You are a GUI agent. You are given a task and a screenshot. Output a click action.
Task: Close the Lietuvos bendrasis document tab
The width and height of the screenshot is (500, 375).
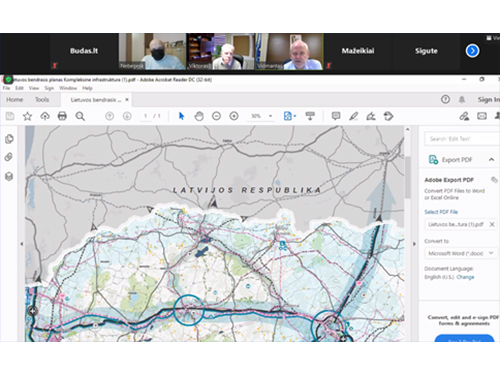[x=127, y=100]
